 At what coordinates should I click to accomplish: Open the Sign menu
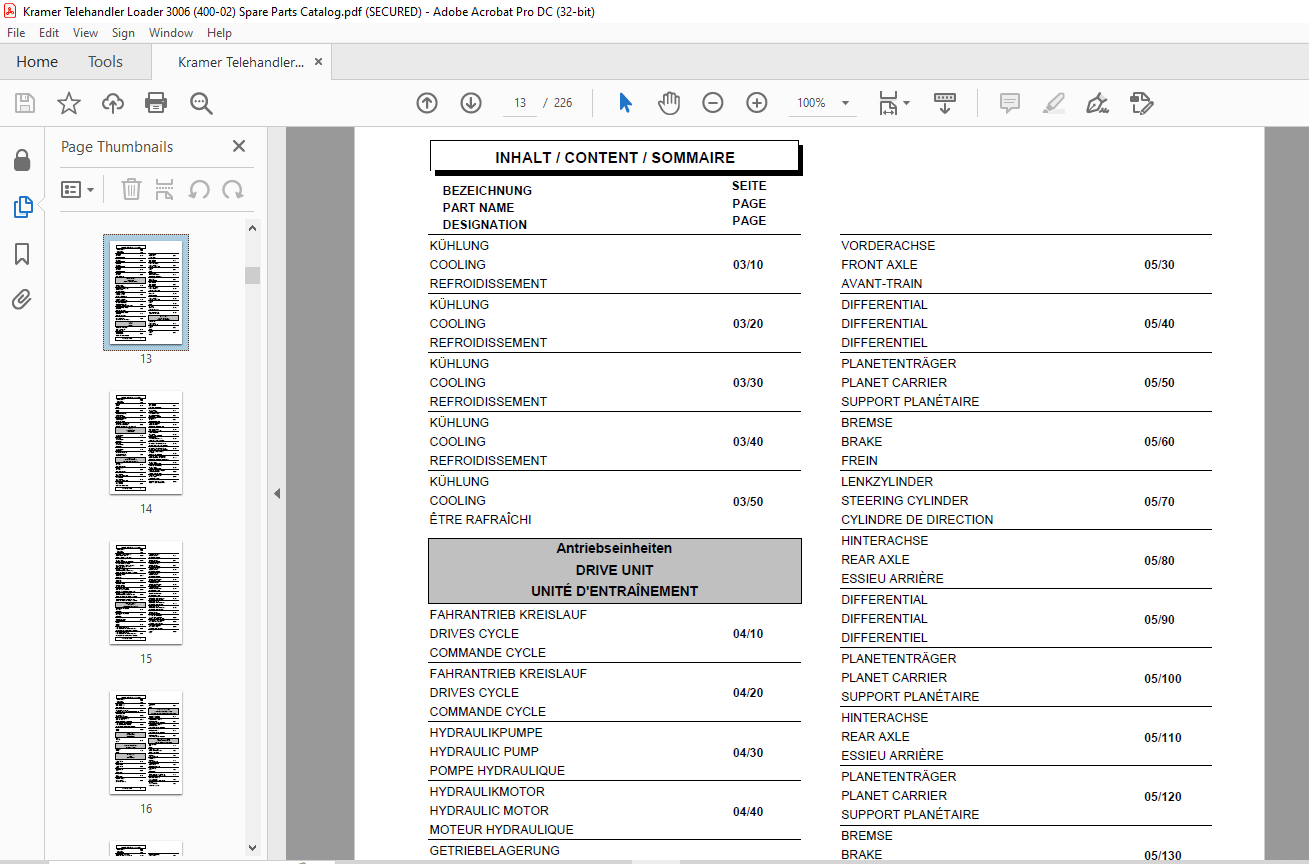tap(123, 33)
